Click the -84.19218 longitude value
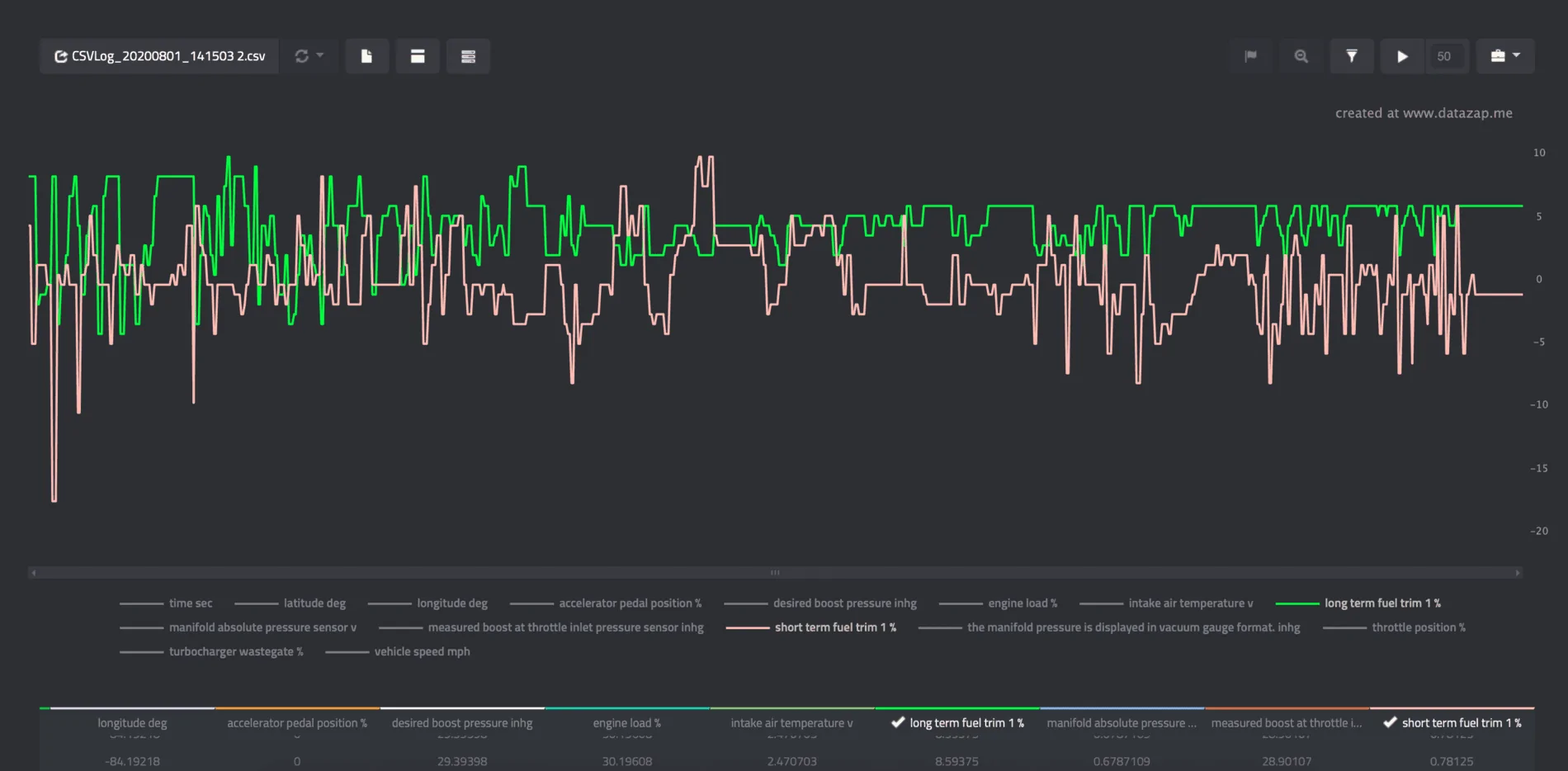The width and height of the screenshot is (1568, 771). [x=132, y=761]
